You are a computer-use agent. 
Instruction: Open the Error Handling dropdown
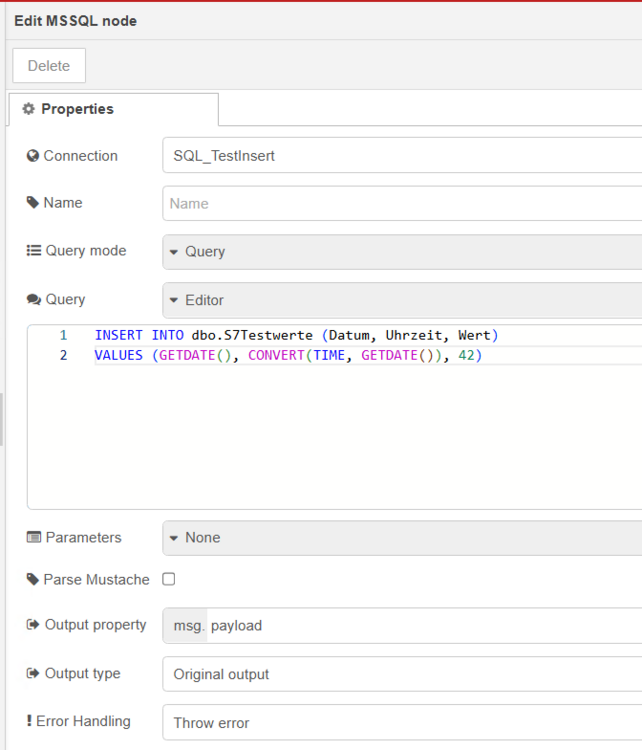coord(400,722)
